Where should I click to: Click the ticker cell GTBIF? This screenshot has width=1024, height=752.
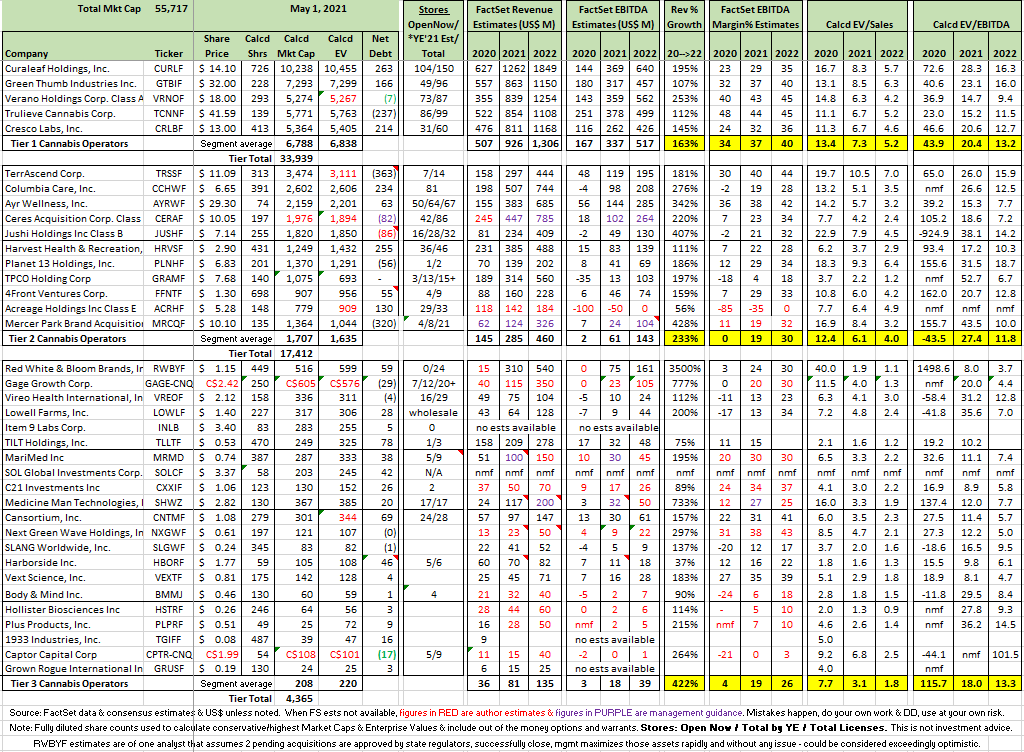tap(168, 84)
